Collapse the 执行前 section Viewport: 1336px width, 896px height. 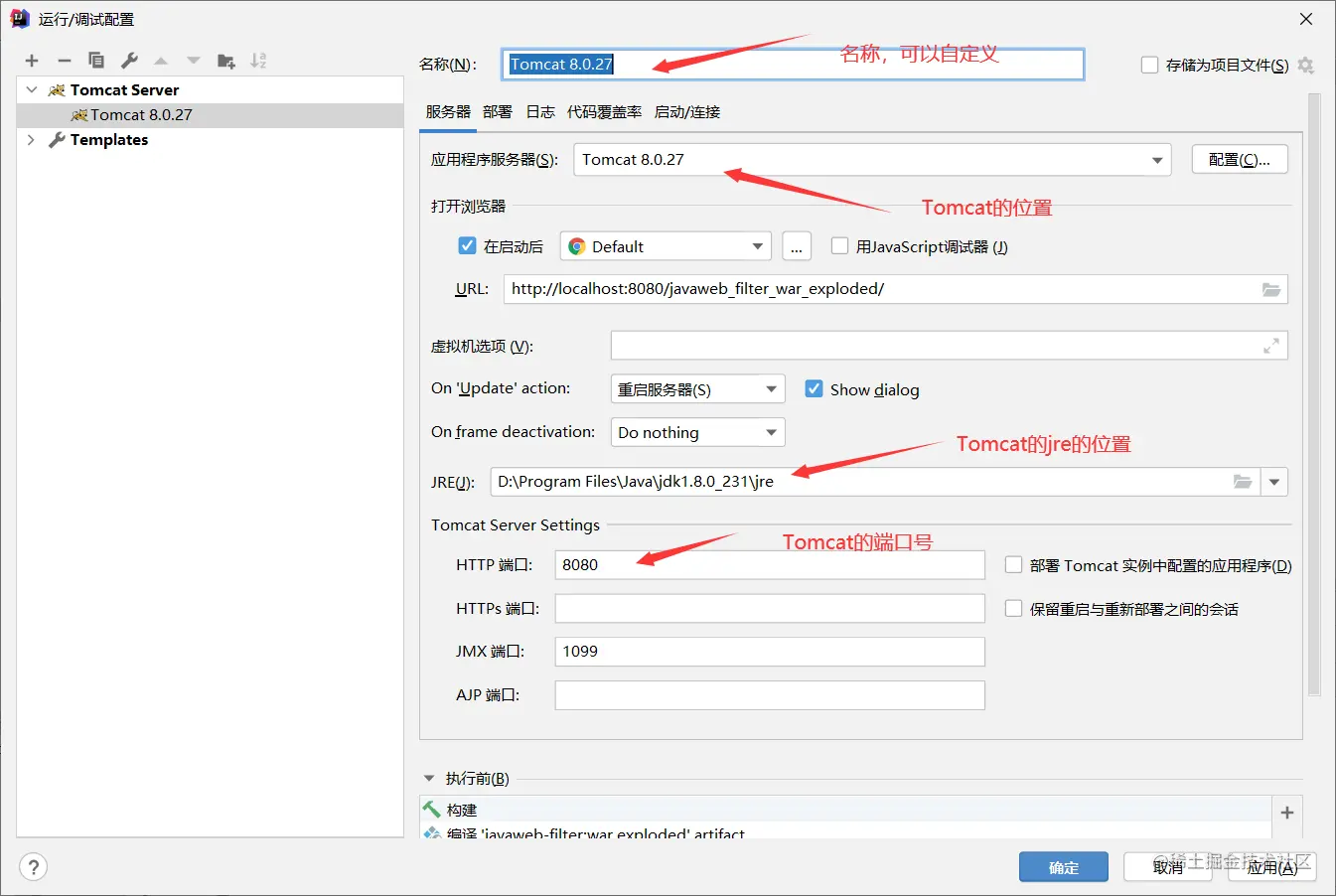point(429,778)
